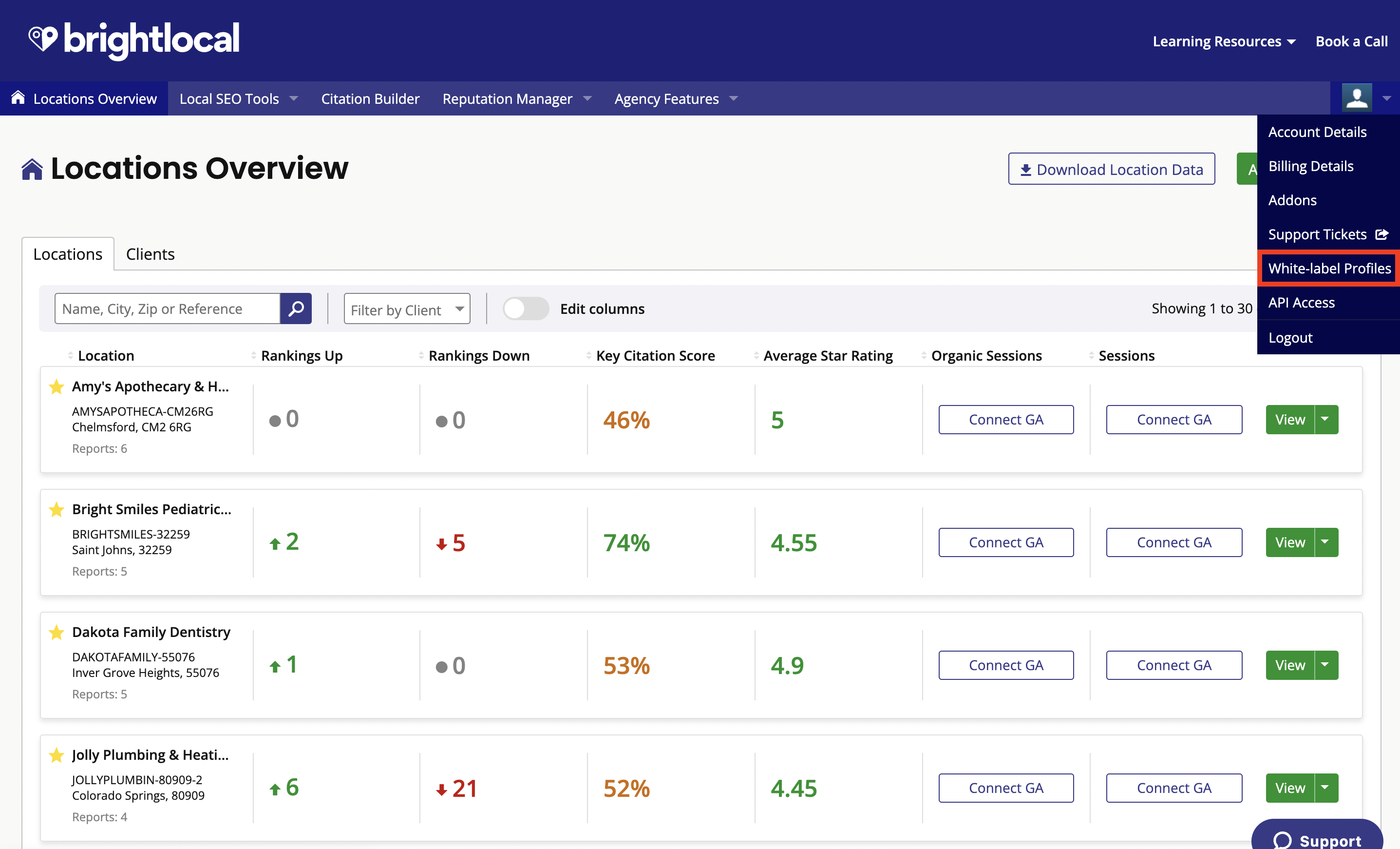Open View dropdown arrow for Dakota Family Dentistry
Screen dimensions: 1400x849
1326,665
